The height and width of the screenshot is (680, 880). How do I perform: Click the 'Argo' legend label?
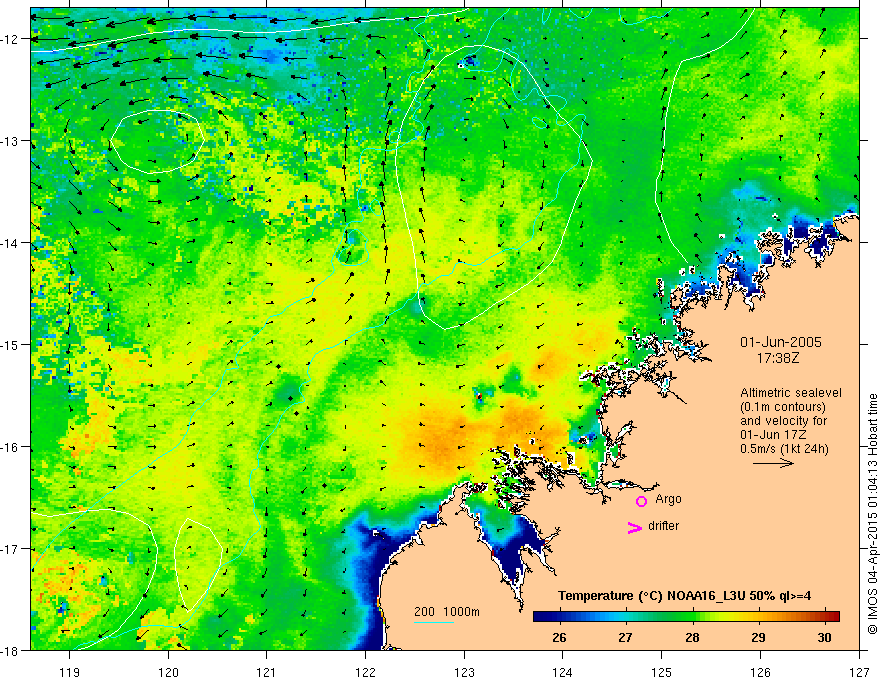pos(668,499)
